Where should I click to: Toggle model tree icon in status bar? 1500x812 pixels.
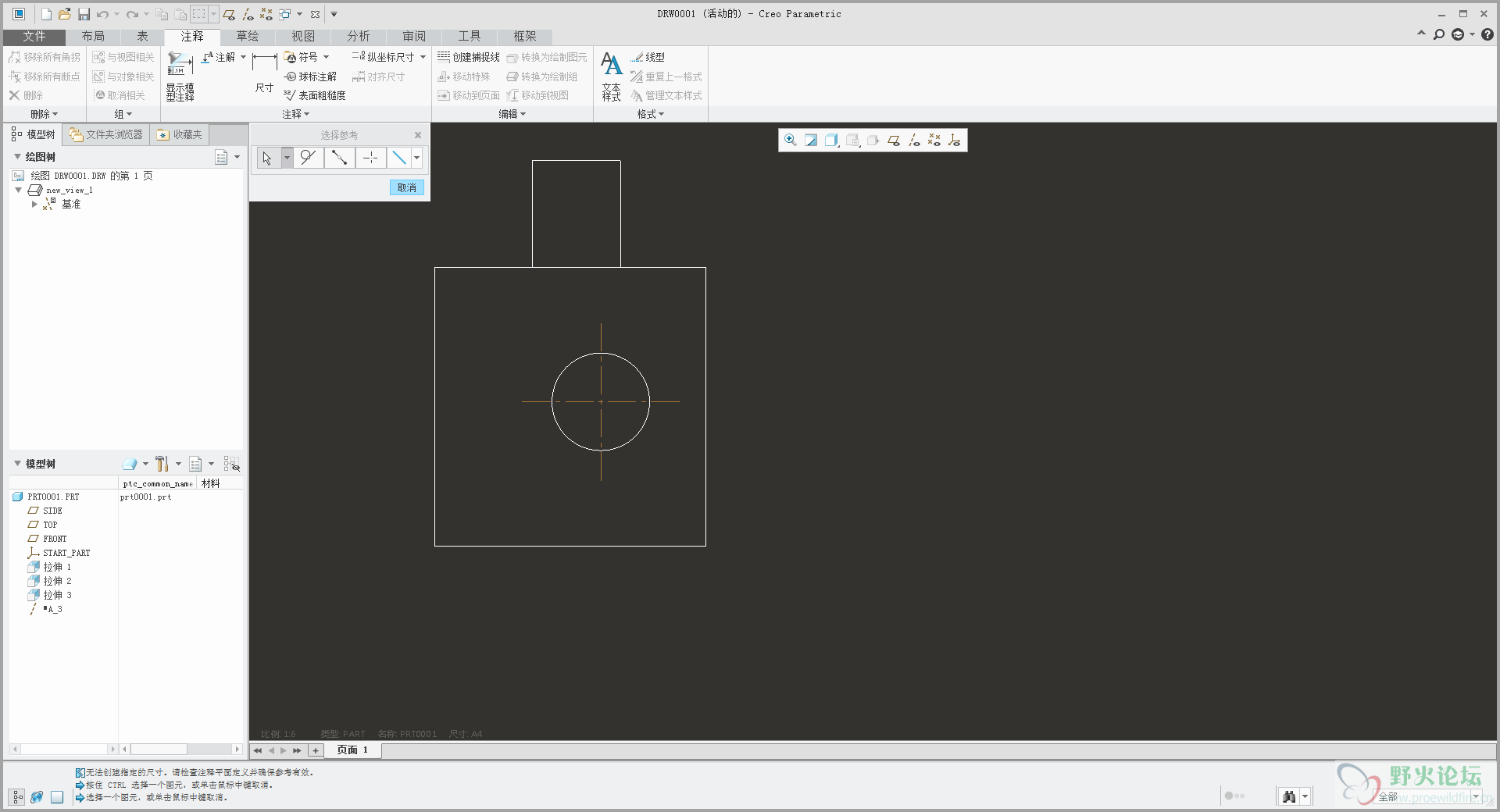[17, 797]
